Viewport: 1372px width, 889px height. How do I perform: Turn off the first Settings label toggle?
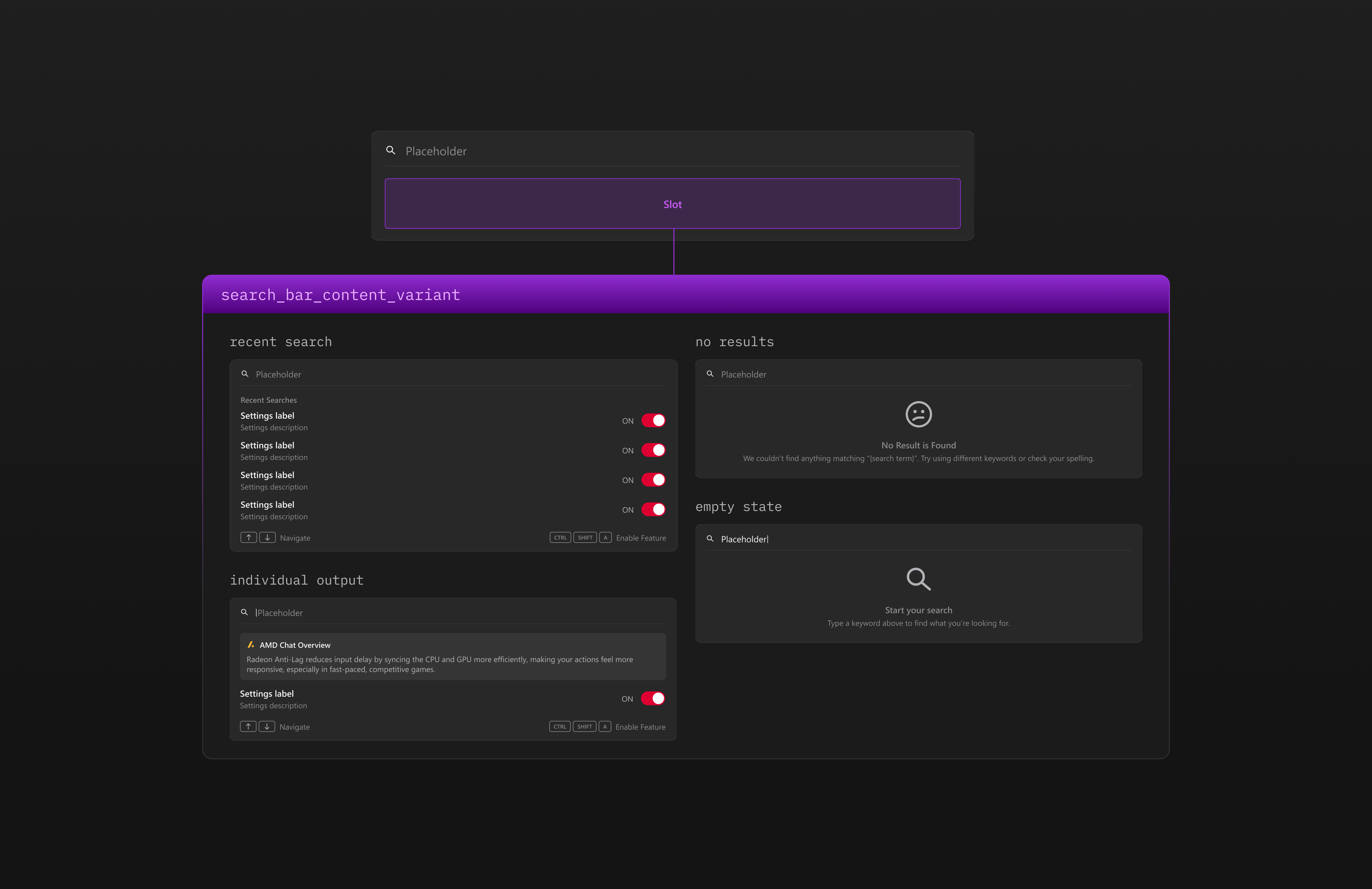click(x=653, y=420)
